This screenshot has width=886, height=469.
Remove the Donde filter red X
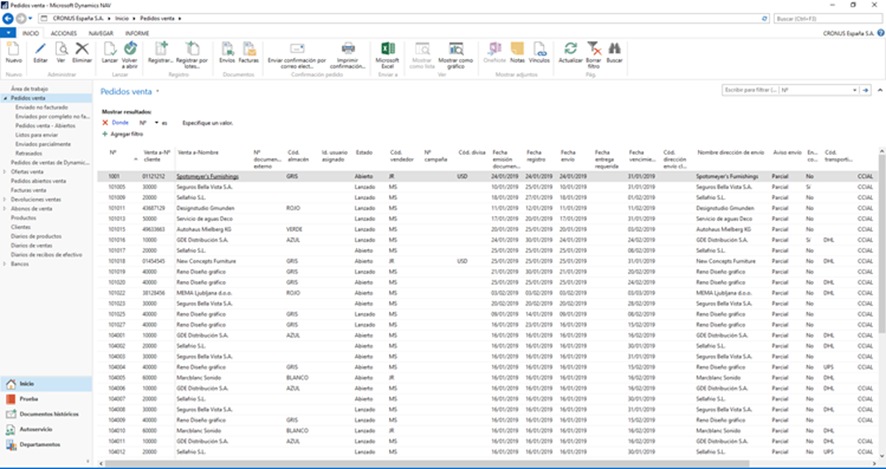pos(105,123)
